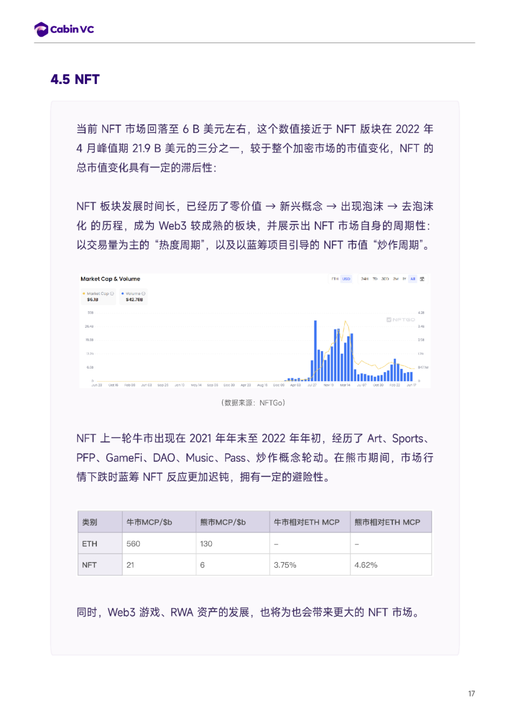The height and width of the screenshot is (720, 510).
Task: Open the chart settings icon beside the All range
Action: point(422,279)
